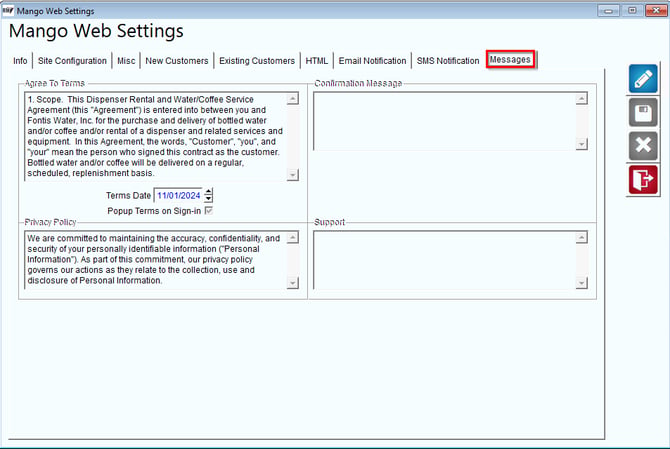Toggle Popup Terms on Sign-in checkbox
This screenshot has height=449, width=670.
coord(209,211)
